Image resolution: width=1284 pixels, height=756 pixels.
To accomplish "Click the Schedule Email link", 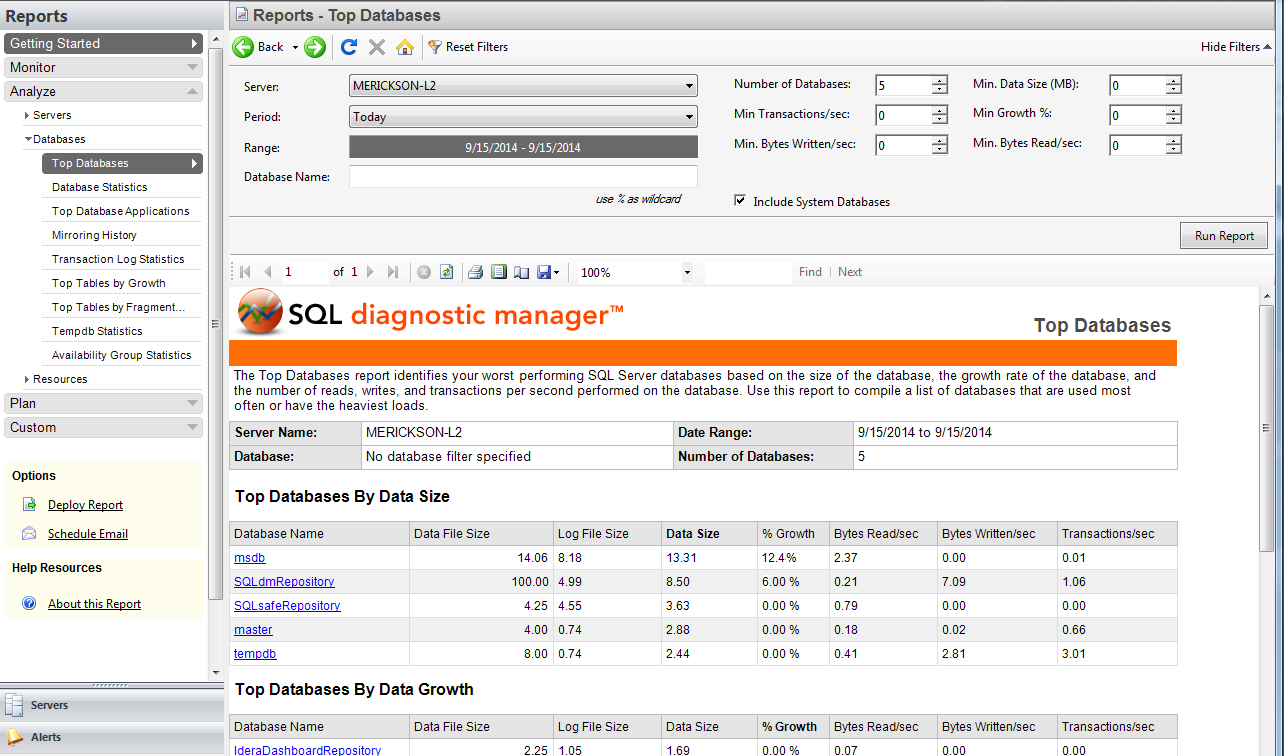I will point(88,534).
